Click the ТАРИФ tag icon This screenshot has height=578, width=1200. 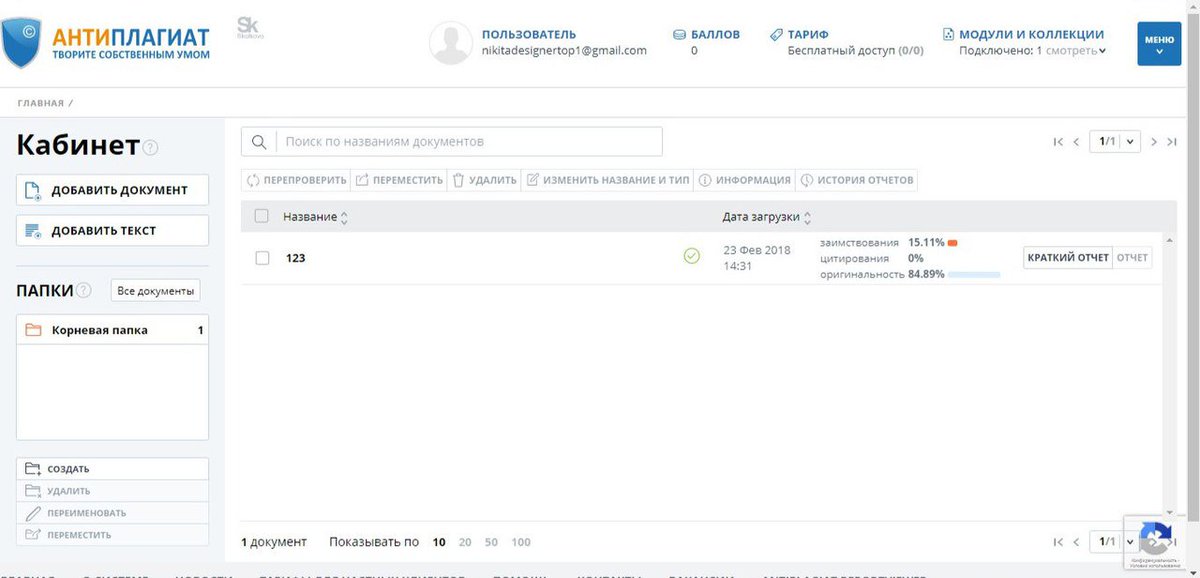point(776,34)
